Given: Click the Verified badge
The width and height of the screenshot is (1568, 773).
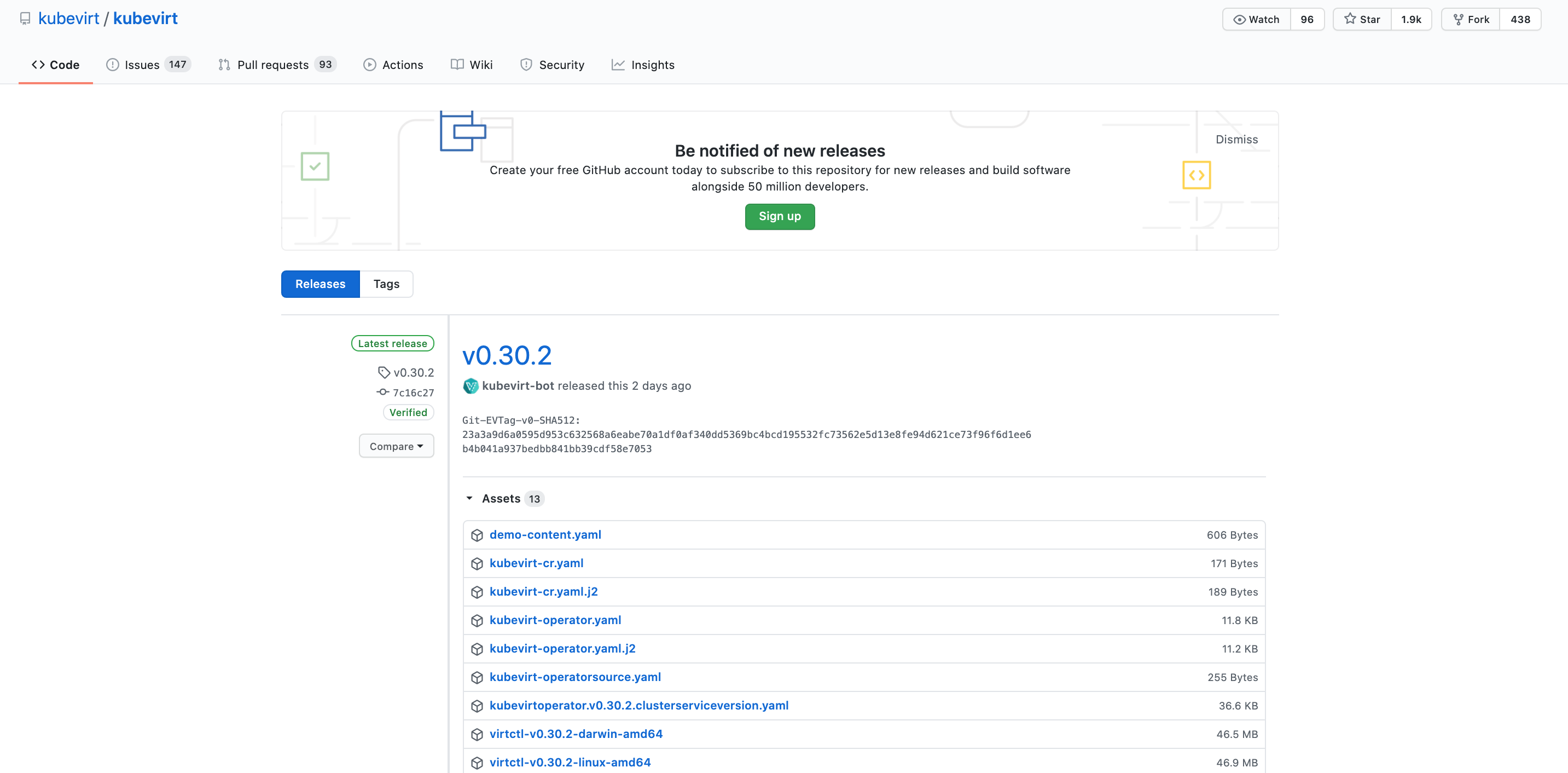Looking at the screenshot, I should coord(409,412).
